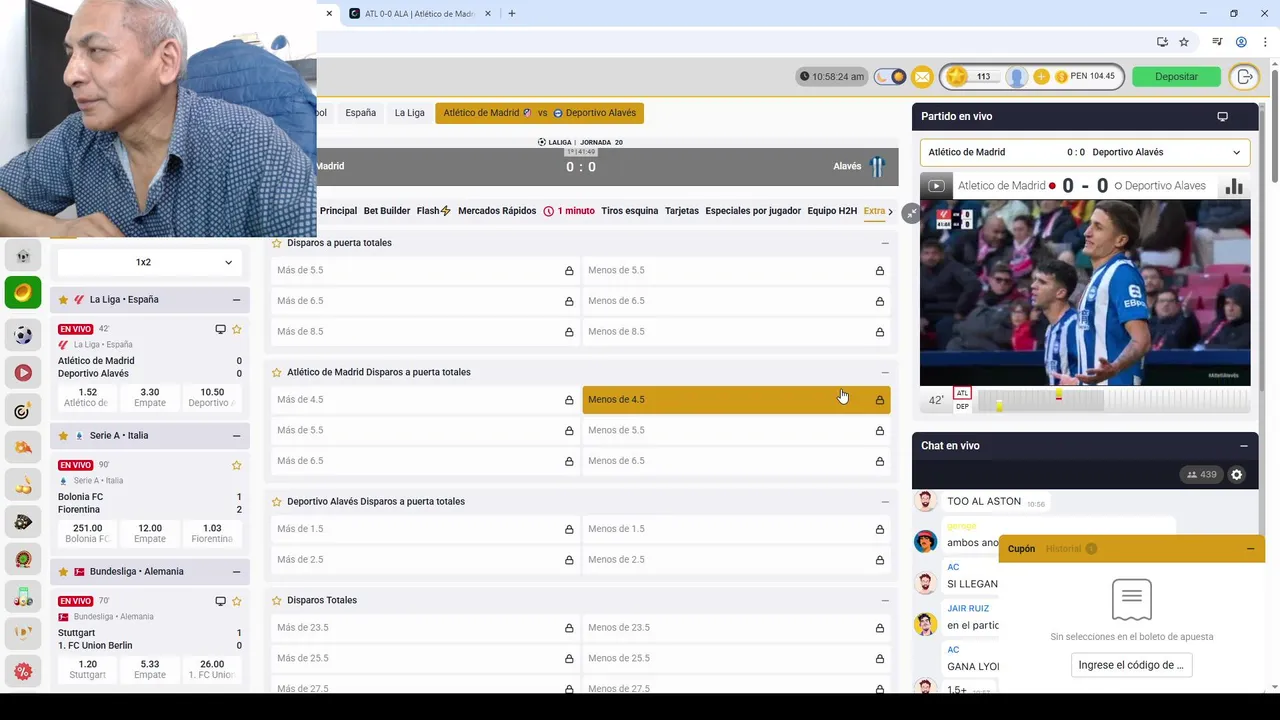The image size is (1280, 720).
Task: Open the red play-button live sidebar icon
Action: (23, 372)
